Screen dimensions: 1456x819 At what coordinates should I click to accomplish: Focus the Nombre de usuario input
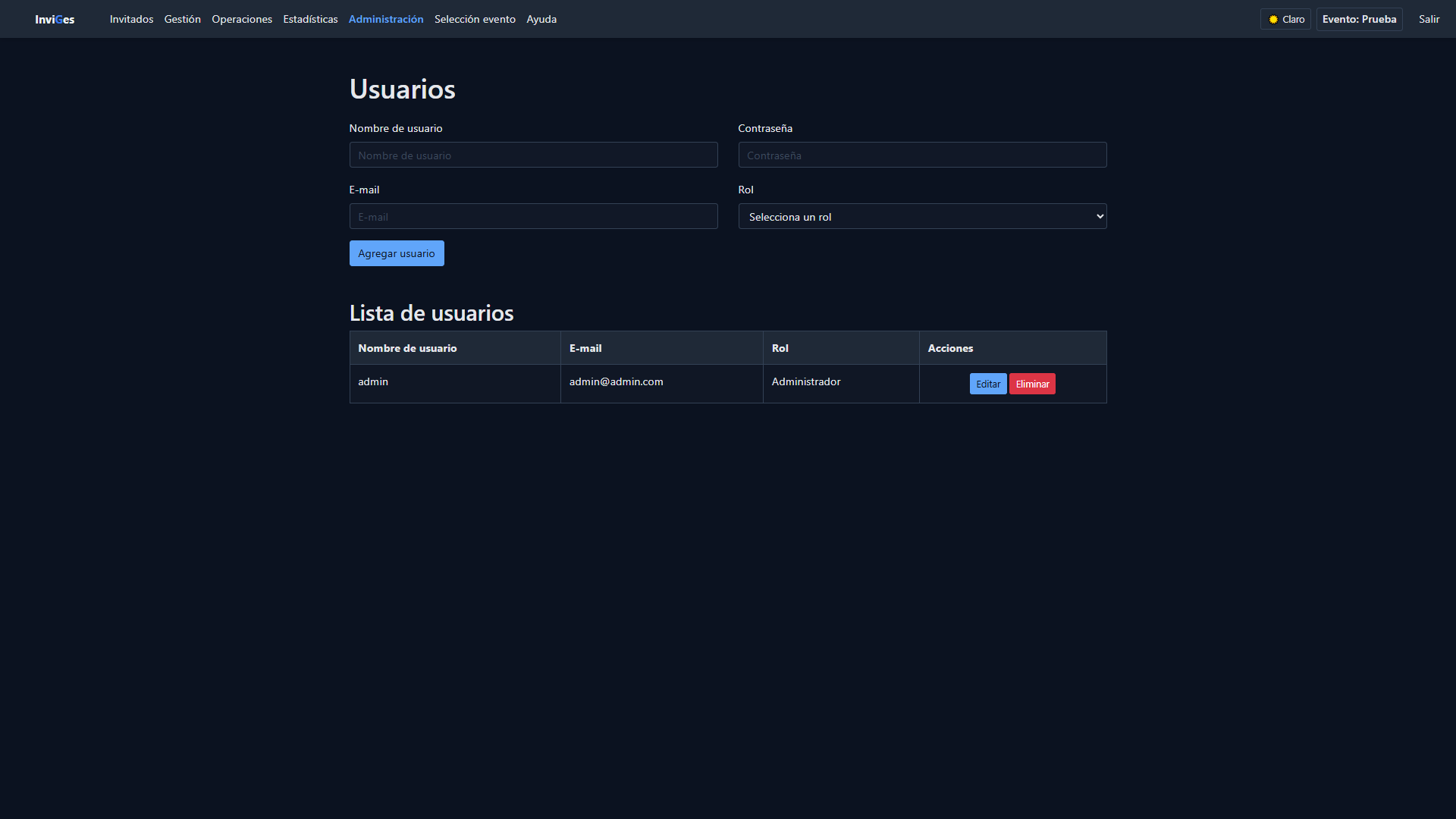[533, 155]
